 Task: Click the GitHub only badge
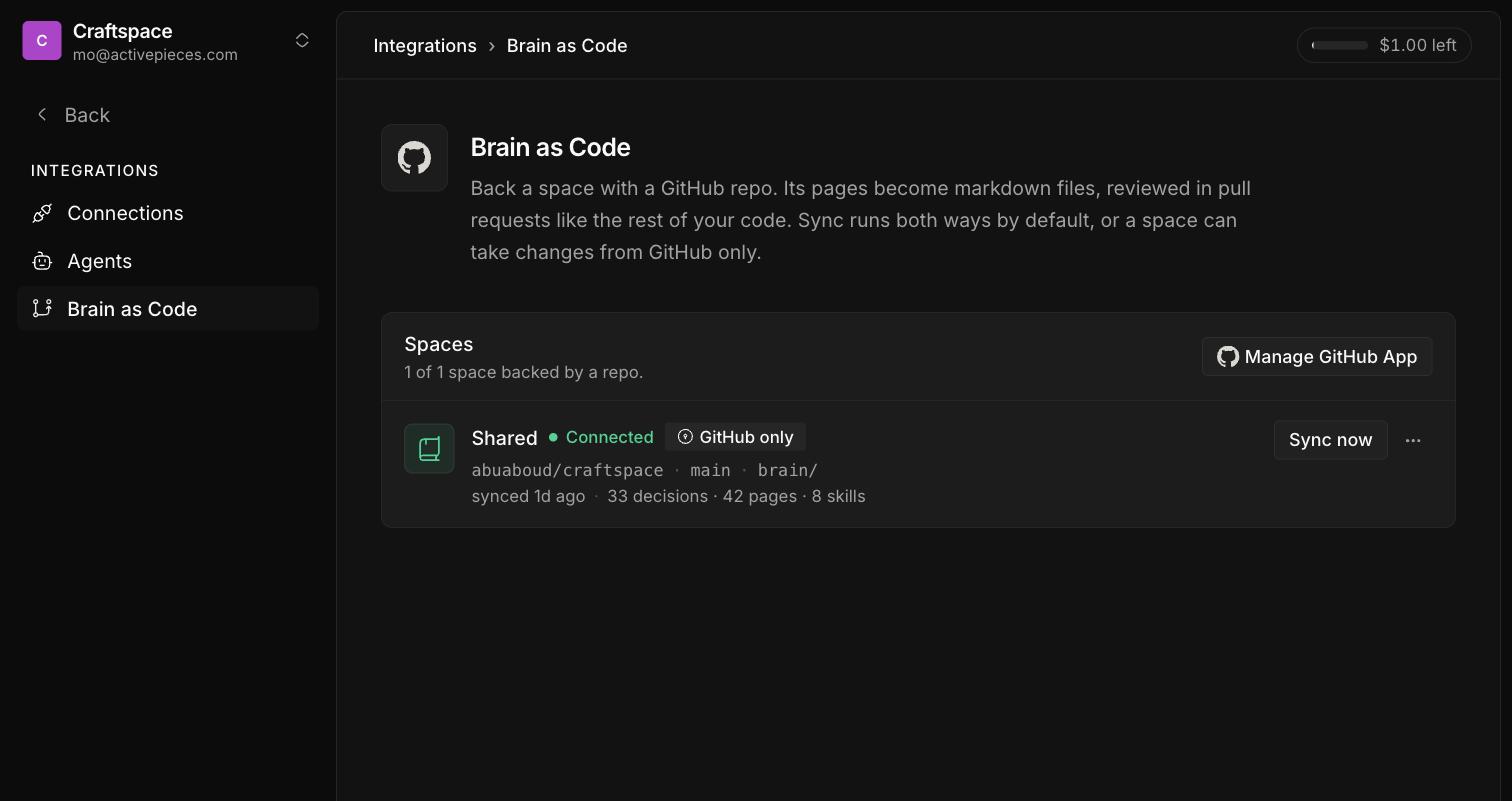click(735, 437)
